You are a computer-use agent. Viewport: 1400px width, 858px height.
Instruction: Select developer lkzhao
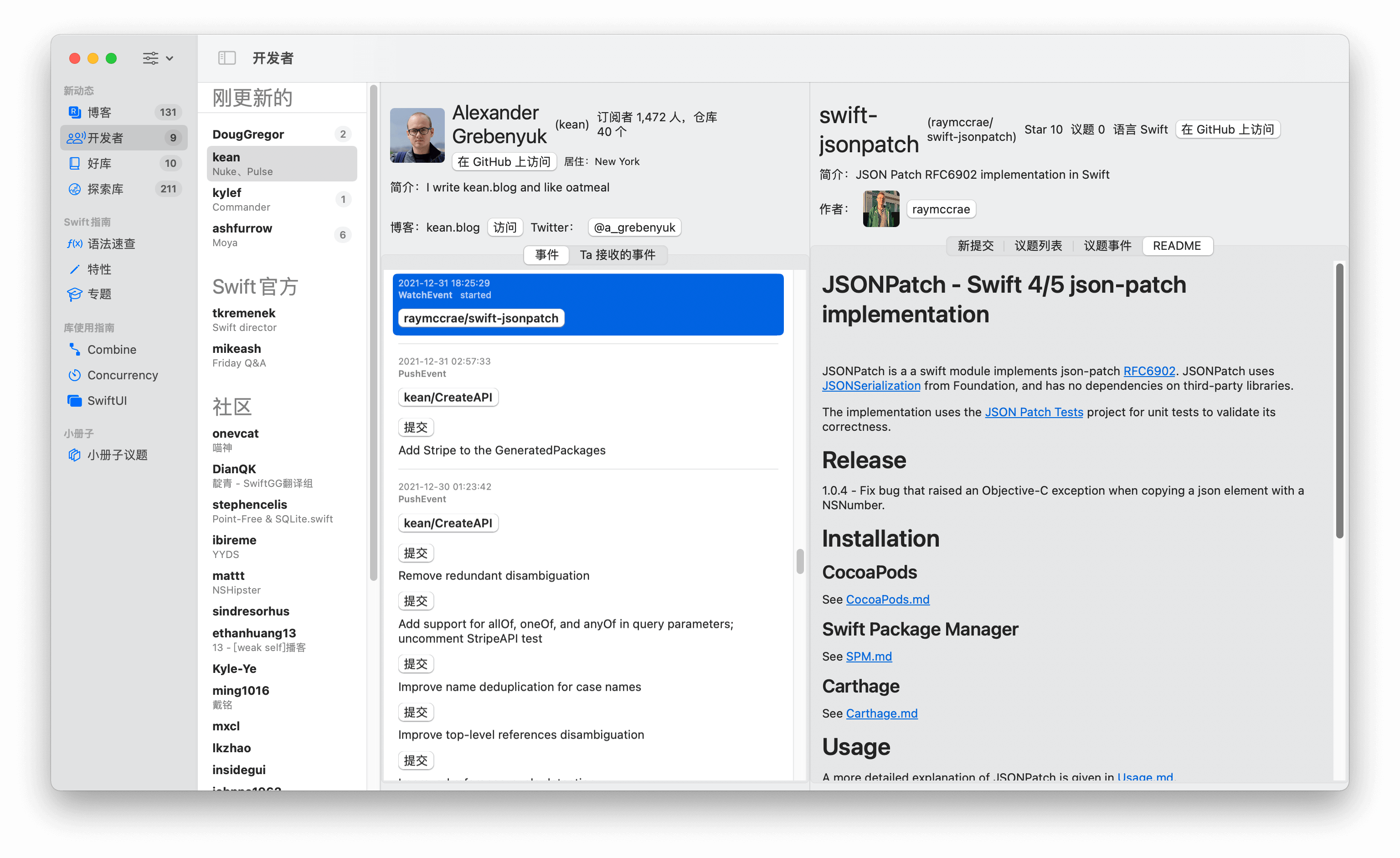(282, 748)
